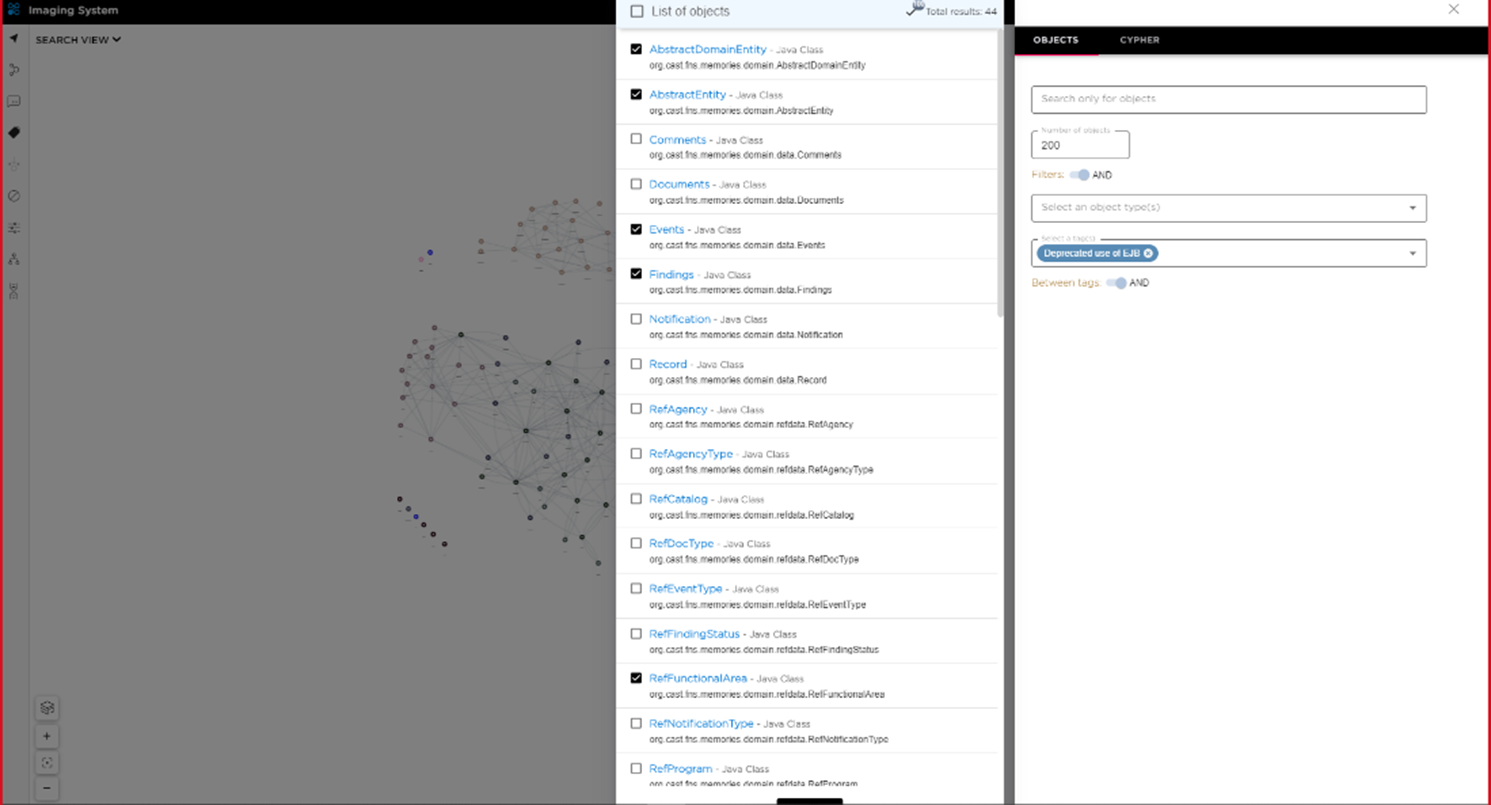
Task: Open the sliders settings icon in sidebar
Action: pyautogui.click(x=14, y=228)
